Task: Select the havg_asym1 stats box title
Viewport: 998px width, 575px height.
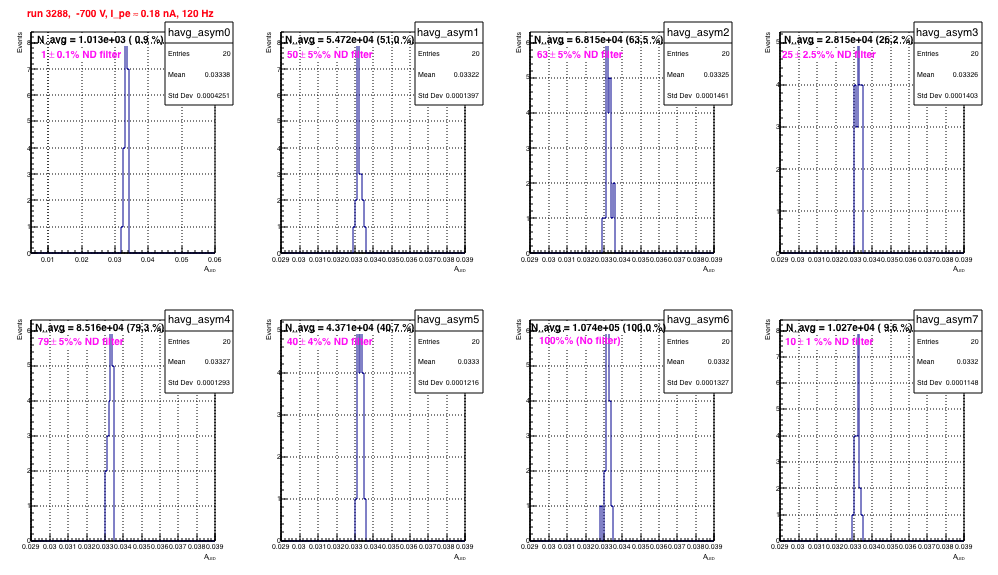Action: click(448, 32)
